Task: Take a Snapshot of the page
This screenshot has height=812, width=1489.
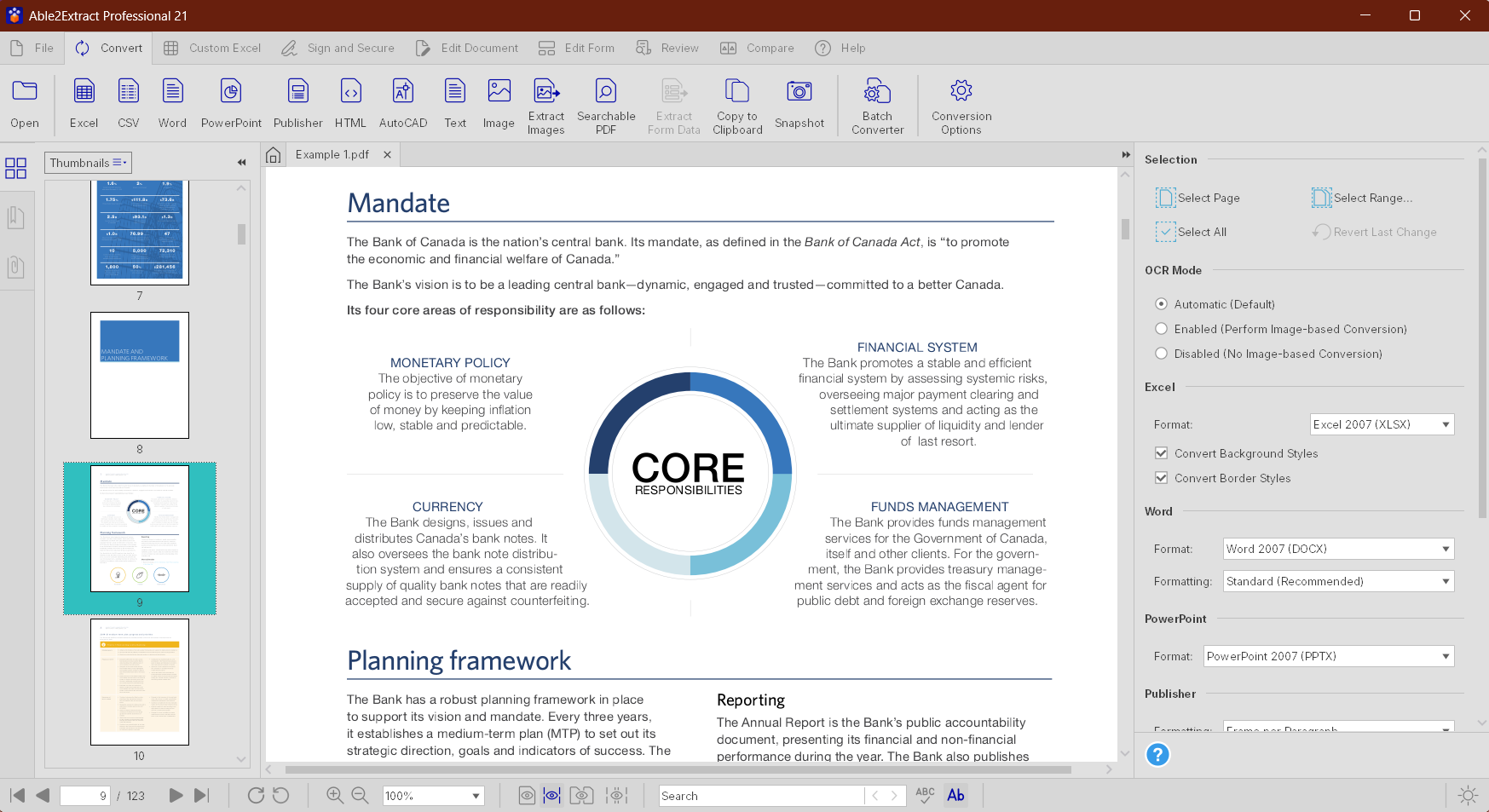Action: coord(799,102)
